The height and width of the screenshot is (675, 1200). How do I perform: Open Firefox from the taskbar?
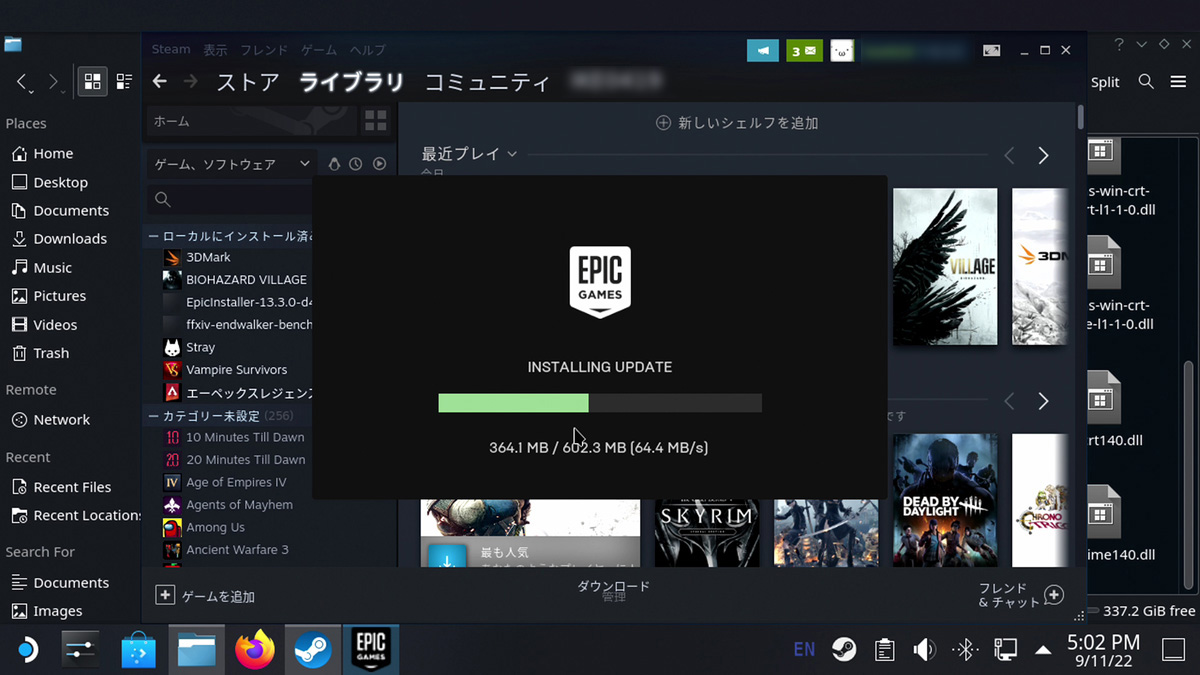pos(255,650)
